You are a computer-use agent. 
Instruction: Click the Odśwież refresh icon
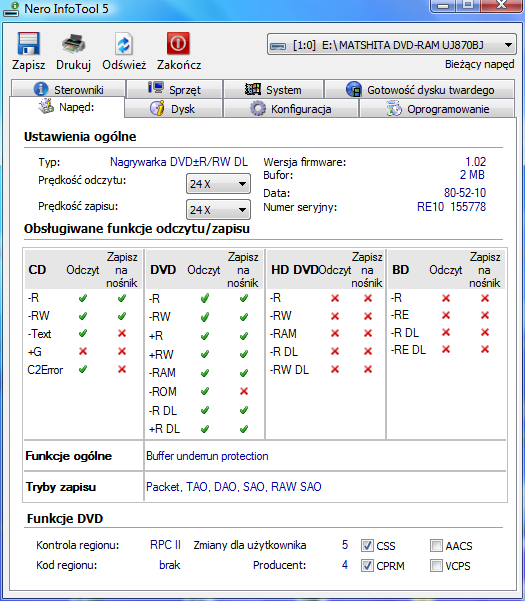(124, 44)
